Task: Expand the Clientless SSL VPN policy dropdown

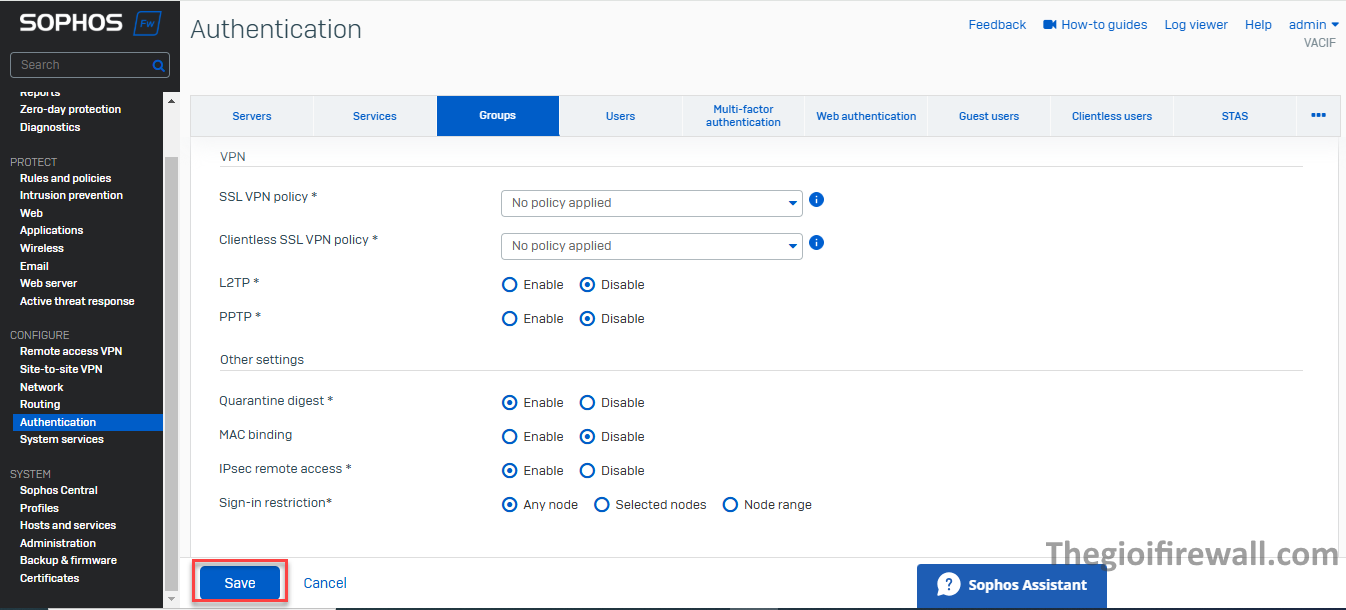Action: tap(651, 246)
